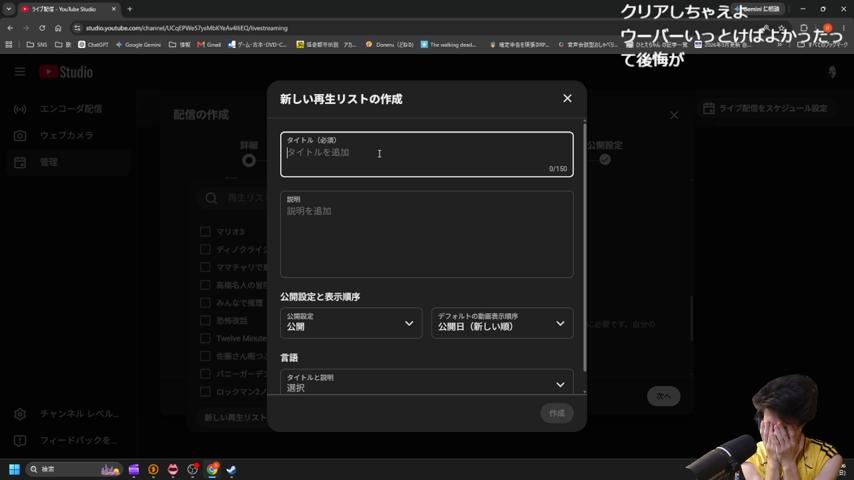Click the browser forward arrow
Image resolution: width=854 pixels, height=480 pixels.
(x=26, y=28)
